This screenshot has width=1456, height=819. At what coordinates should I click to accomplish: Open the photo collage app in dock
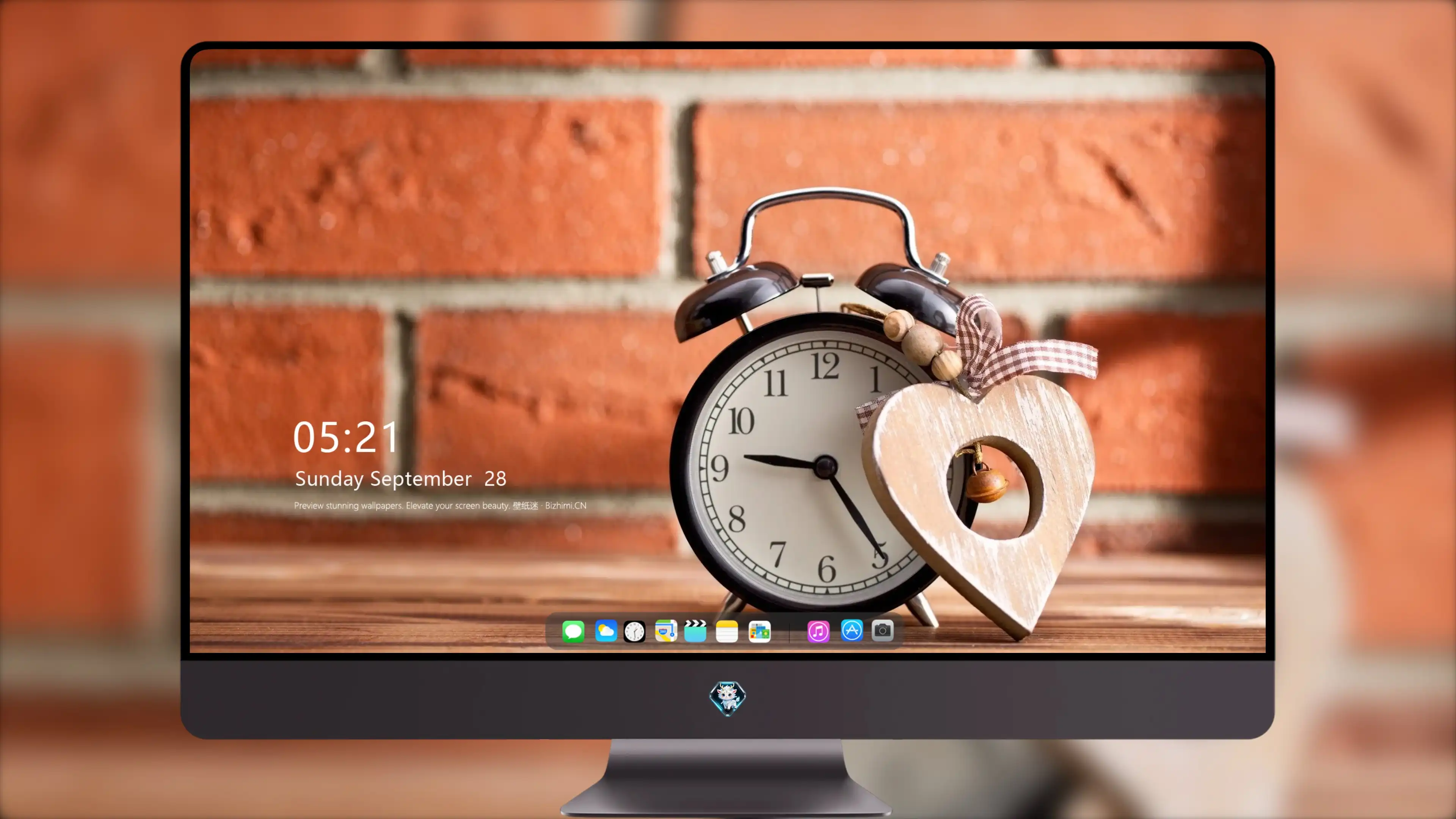(759, 631)
